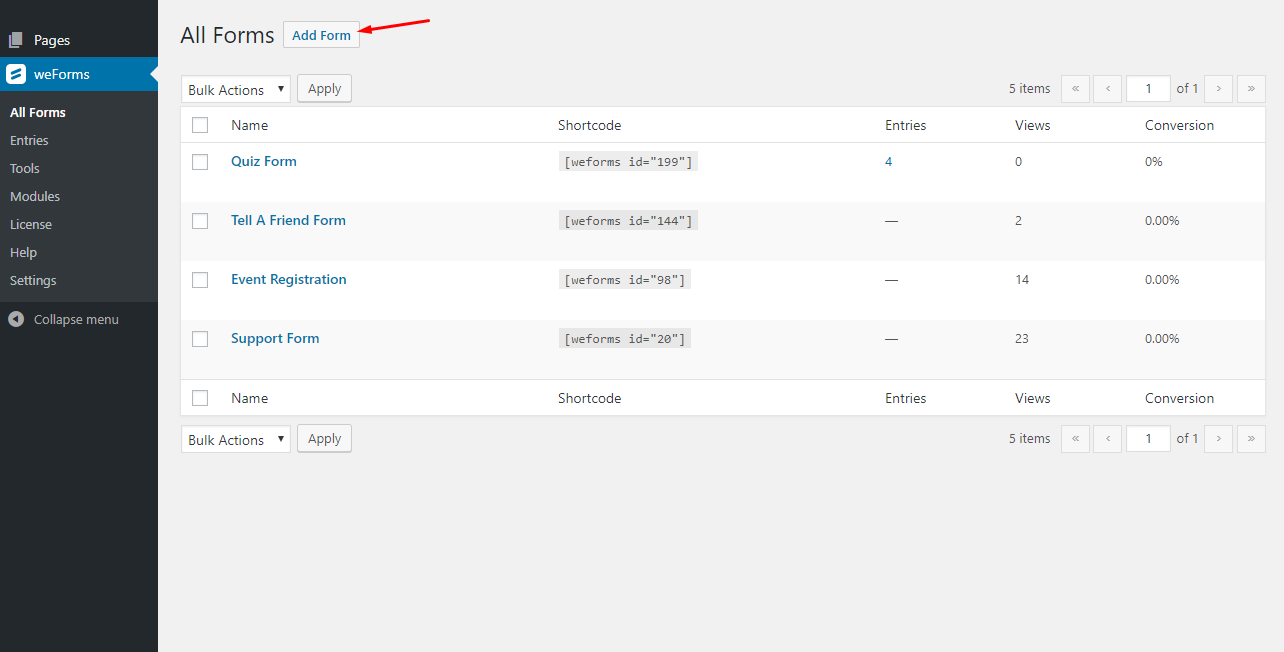1284x652 pixels.
Task: Open the Event Registration form link
Action: click(289, 279)
